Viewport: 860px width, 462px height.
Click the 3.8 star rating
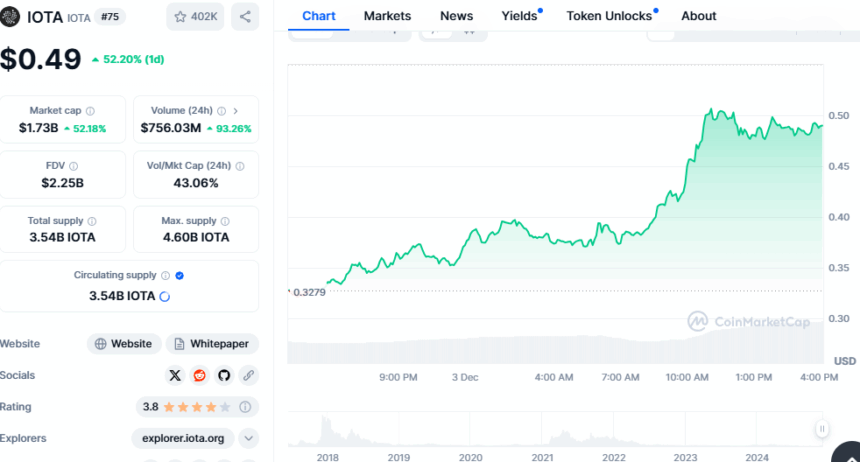186,407
